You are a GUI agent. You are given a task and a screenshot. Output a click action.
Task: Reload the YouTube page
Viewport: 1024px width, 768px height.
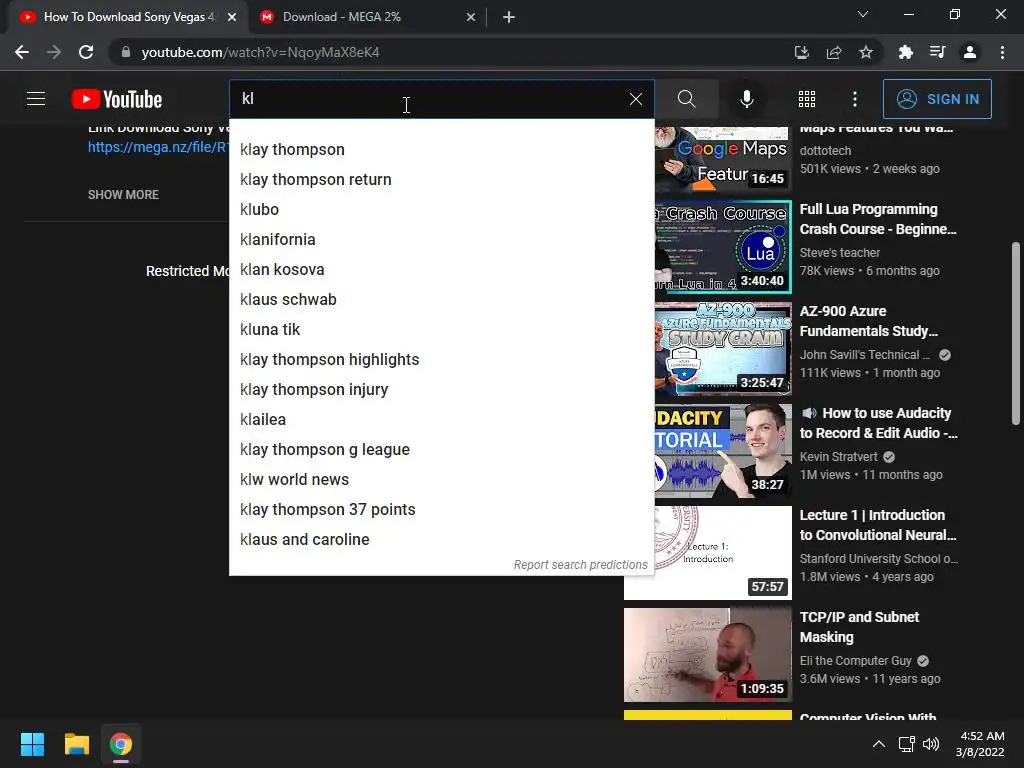coord(86,52)
